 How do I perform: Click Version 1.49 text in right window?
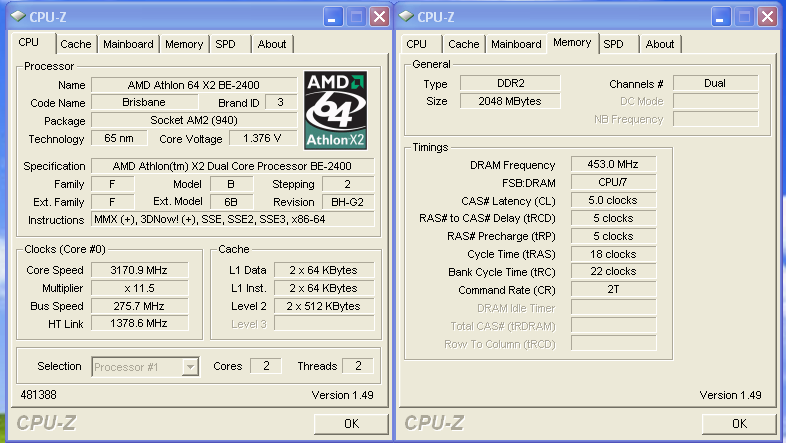point(730,395)
